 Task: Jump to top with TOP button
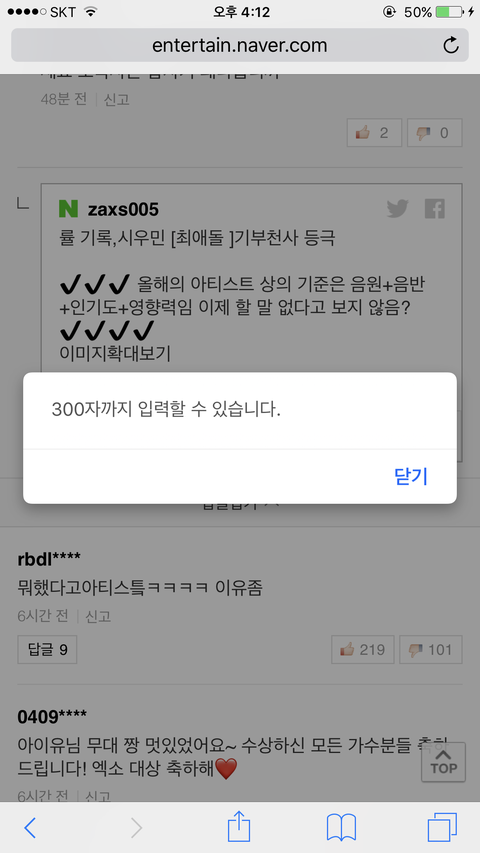click(444, 762)
